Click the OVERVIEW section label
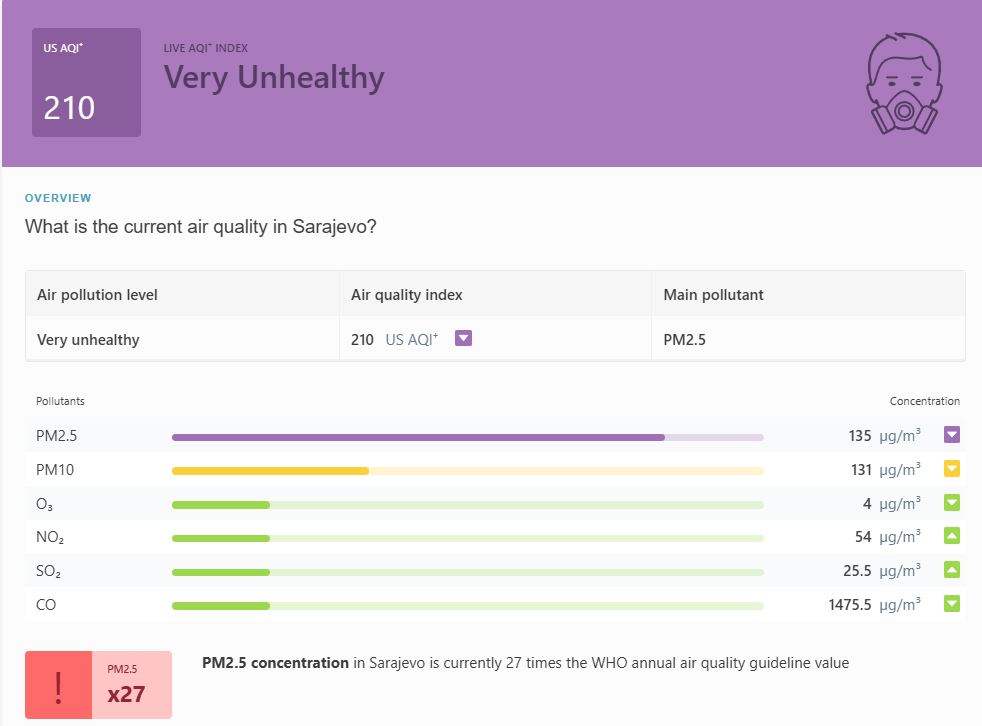The width and height of the screenshot is (982, 726). [58, 198]
